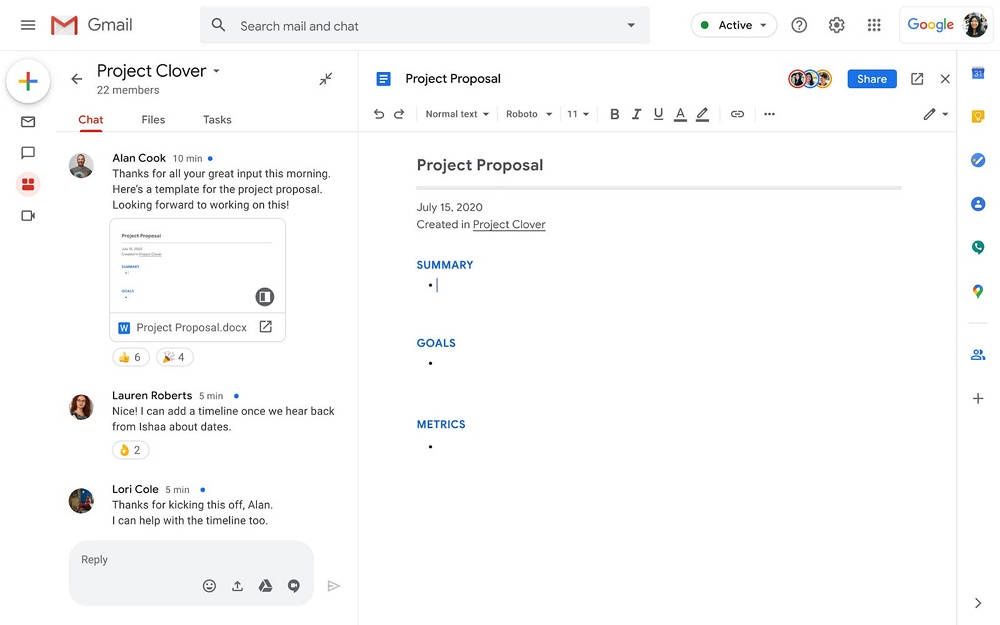Viewport: 1000px width, 625px height.
Task: Open the Google apps grid
Action: (x=874, y=25)
